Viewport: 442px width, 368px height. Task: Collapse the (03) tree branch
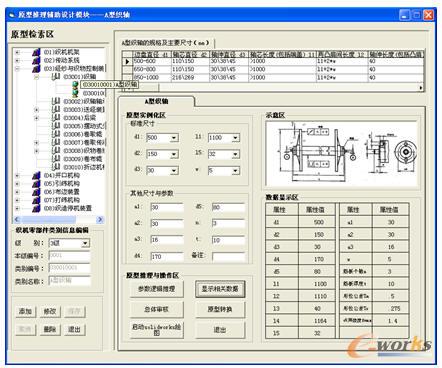[x=17, y=69]
